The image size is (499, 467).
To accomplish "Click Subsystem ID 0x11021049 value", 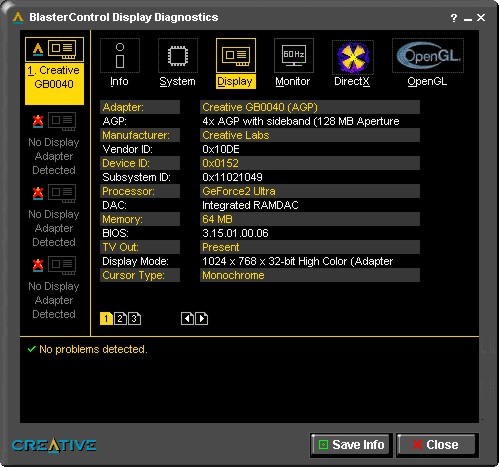I will coord(232,177).
